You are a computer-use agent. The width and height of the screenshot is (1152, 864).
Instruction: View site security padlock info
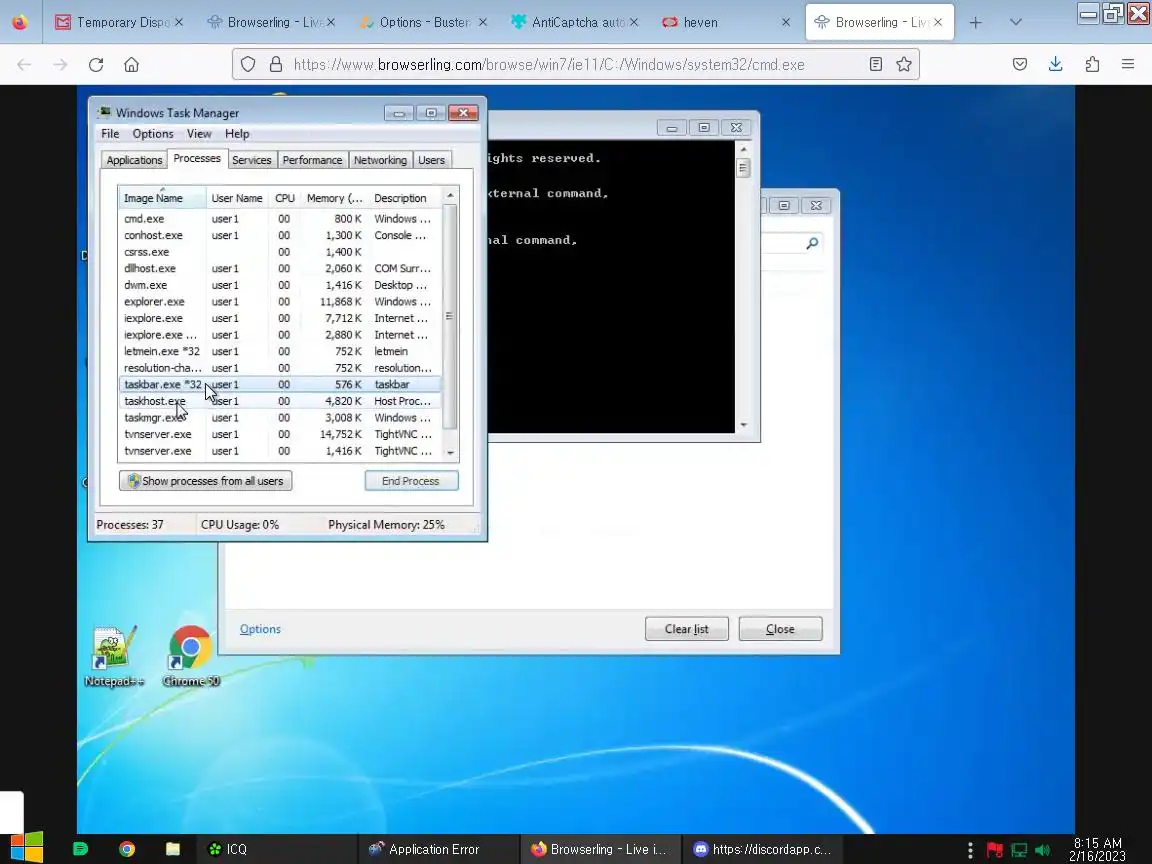pos(276,65)
